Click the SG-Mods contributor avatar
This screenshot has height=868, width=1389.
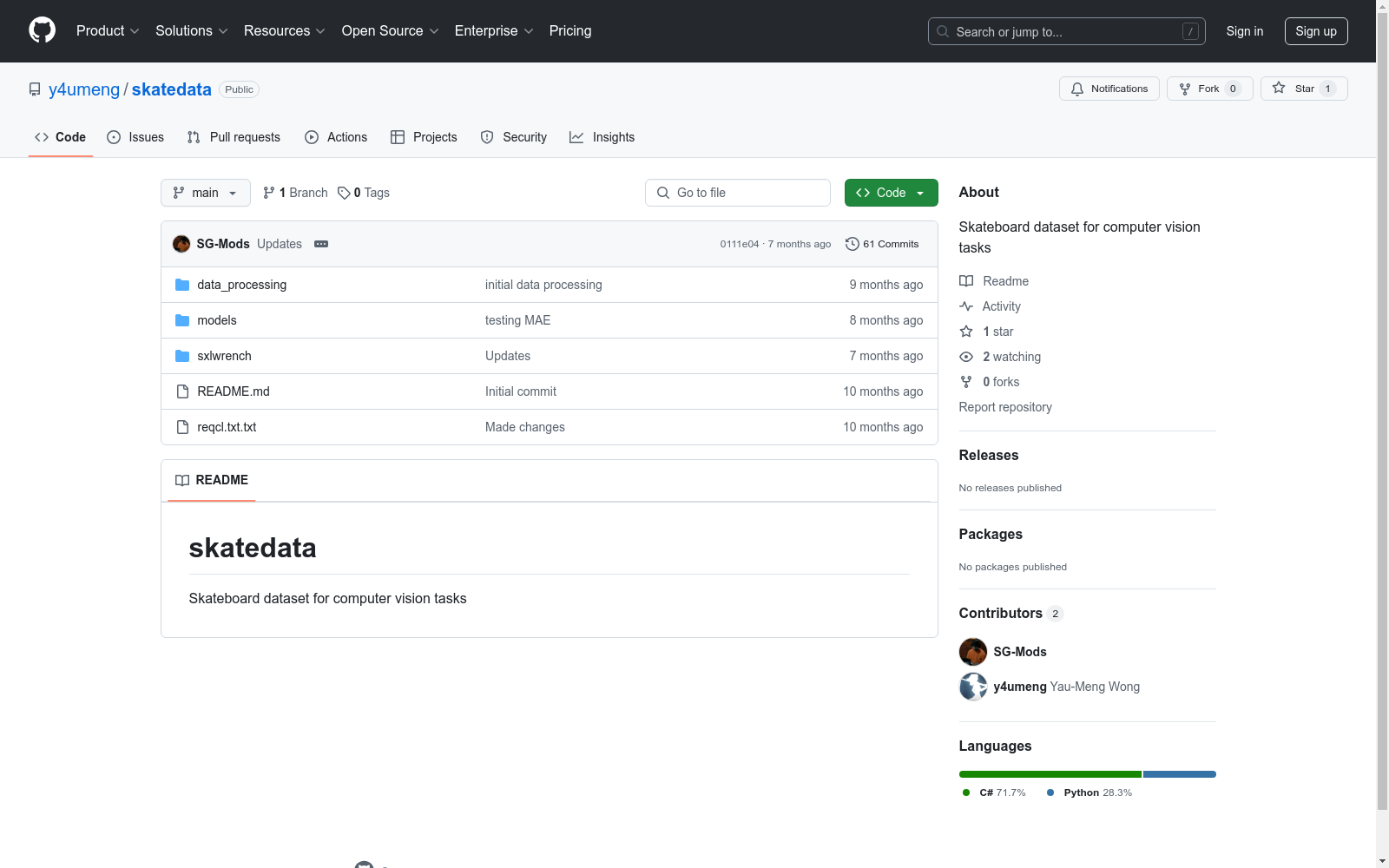tap(973, 652)
